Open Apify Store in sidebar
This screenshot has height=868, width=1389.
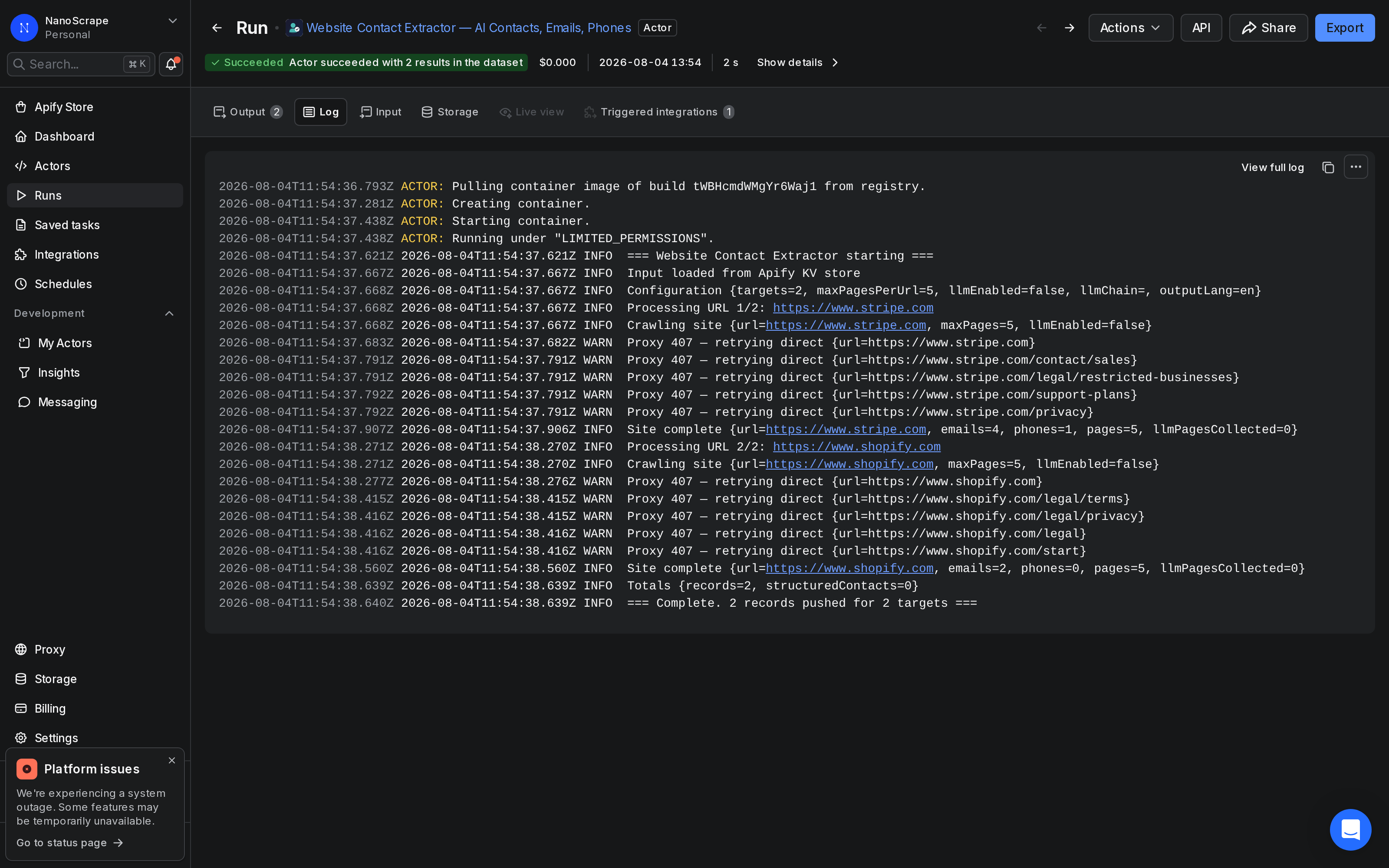[95, 107]
